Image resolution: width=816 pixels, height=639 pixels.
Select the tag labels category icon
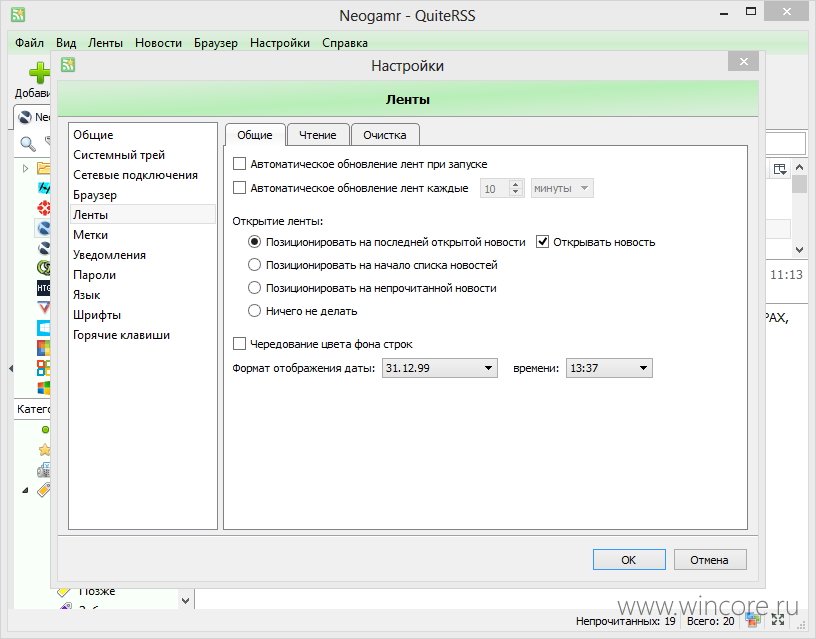(44, 490)
